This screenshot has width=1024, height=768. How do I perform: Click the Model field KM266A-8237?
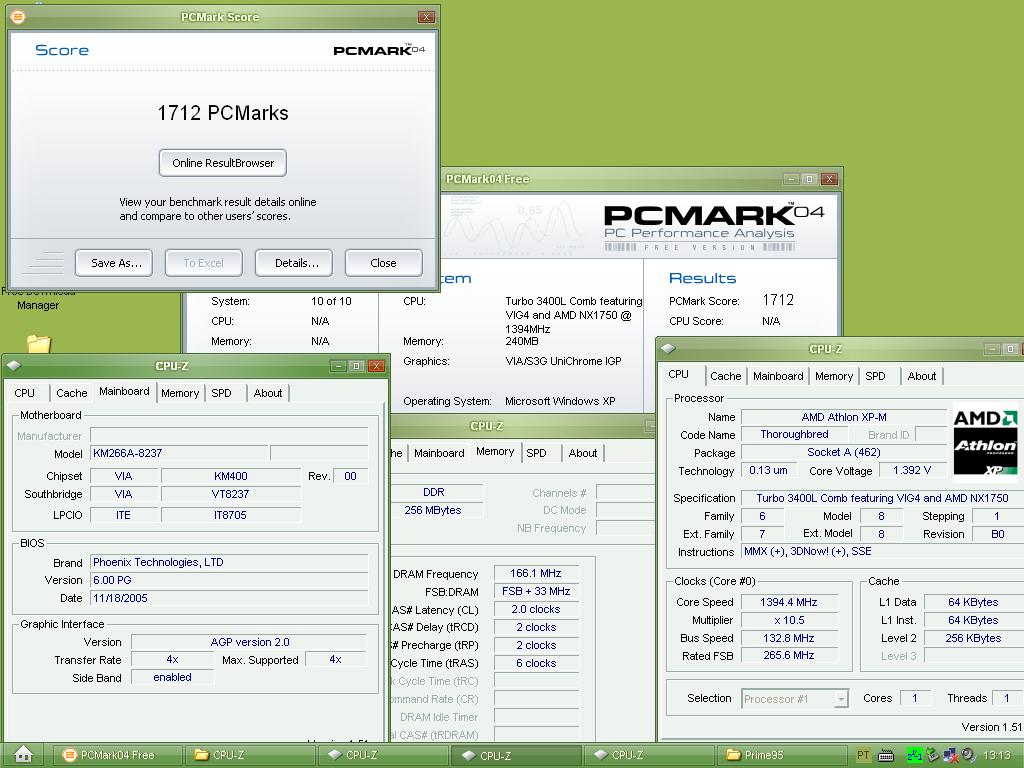point(179,453)
